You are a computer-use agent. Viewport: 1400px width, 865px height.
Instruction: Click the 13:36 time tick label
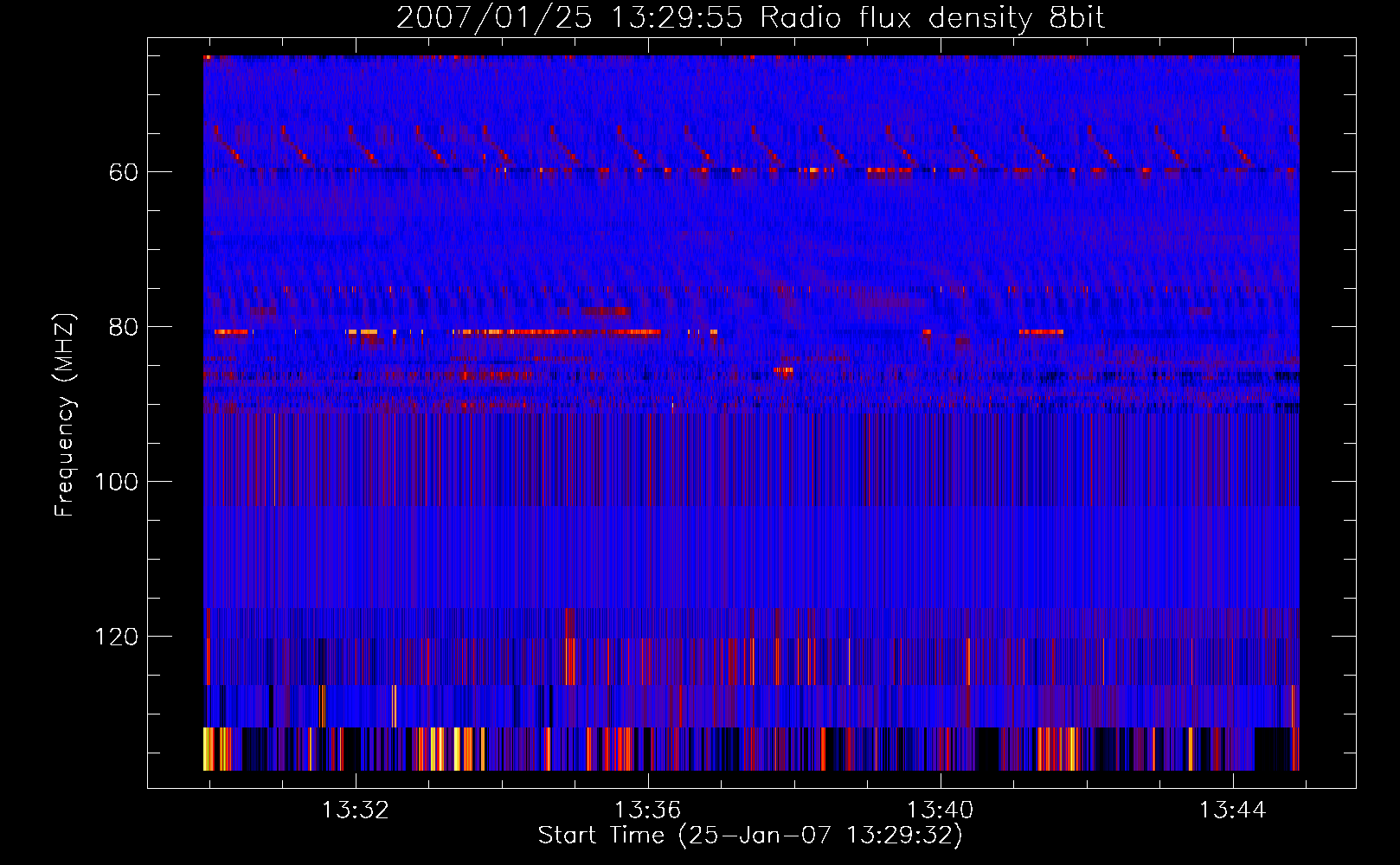pos(647,810)
